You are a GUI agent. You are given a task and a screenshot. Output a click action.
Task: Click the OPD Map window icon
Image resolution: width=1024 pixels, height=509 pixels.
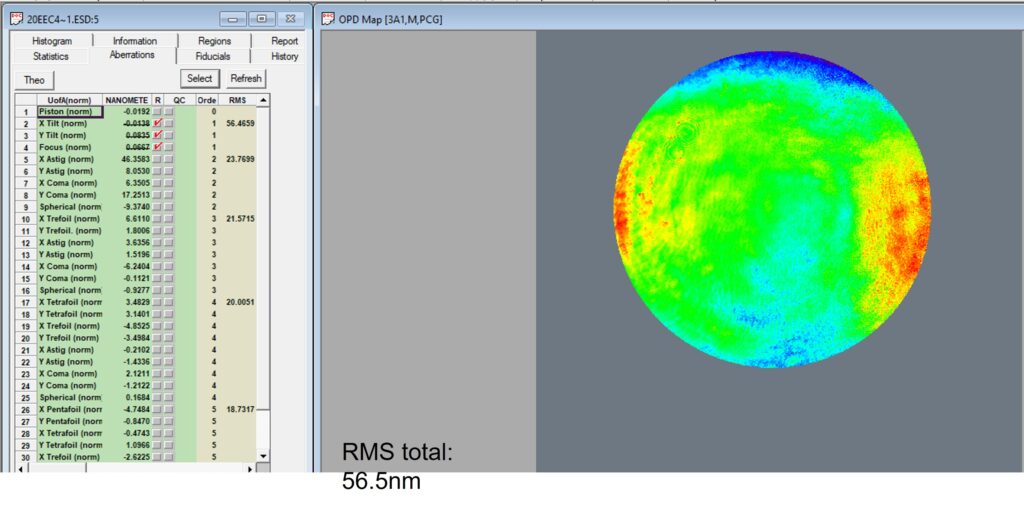329,19
